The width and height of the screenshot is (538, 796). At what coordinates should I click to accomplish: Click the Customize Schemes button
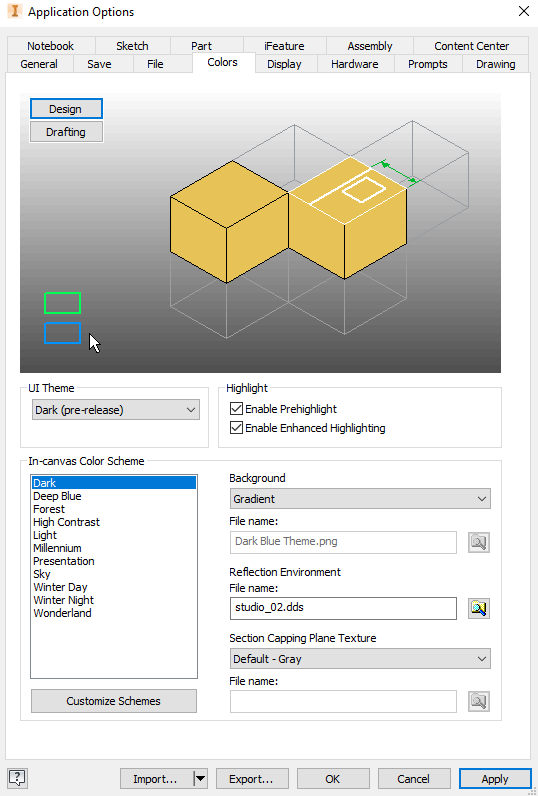pyautogui.click(x=114, y=701)
